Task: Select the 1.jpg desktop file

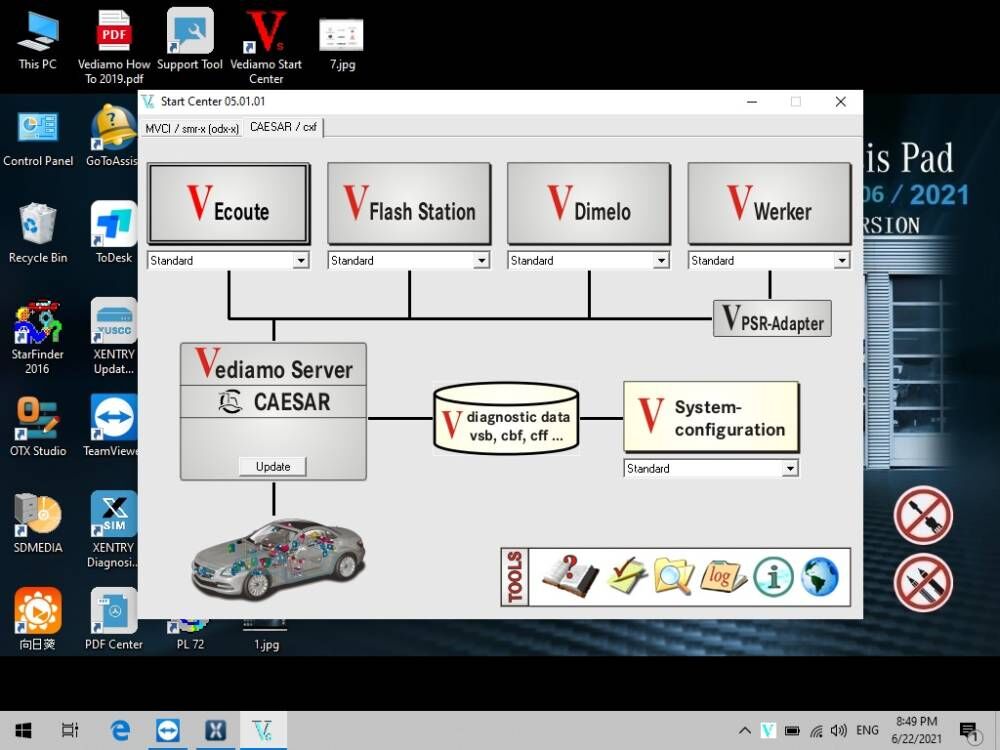Action: pyautogui.click(x=266, y=636)
